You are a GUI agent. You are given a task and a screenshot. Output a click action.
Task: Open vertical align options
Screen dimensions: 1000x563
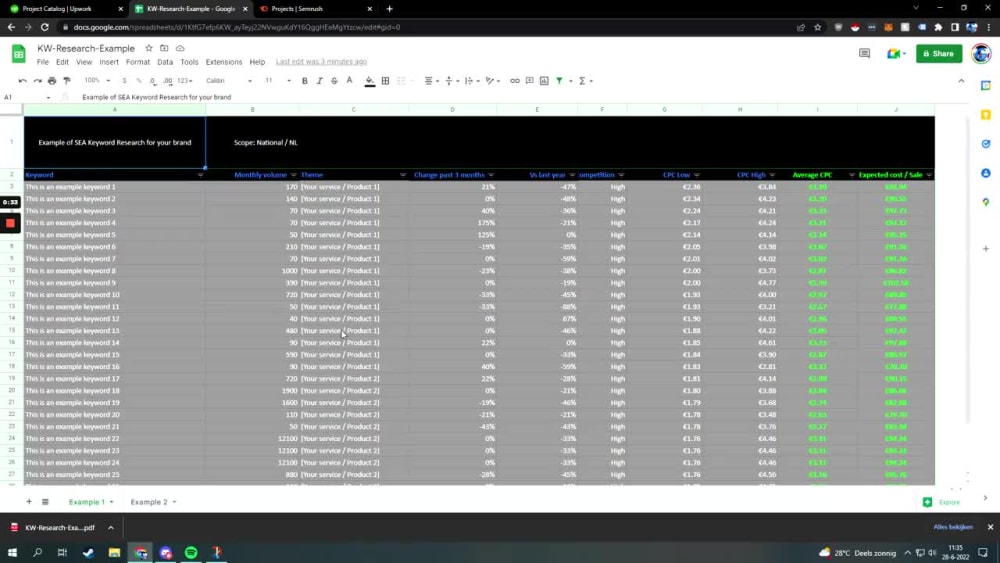[452, 81]
